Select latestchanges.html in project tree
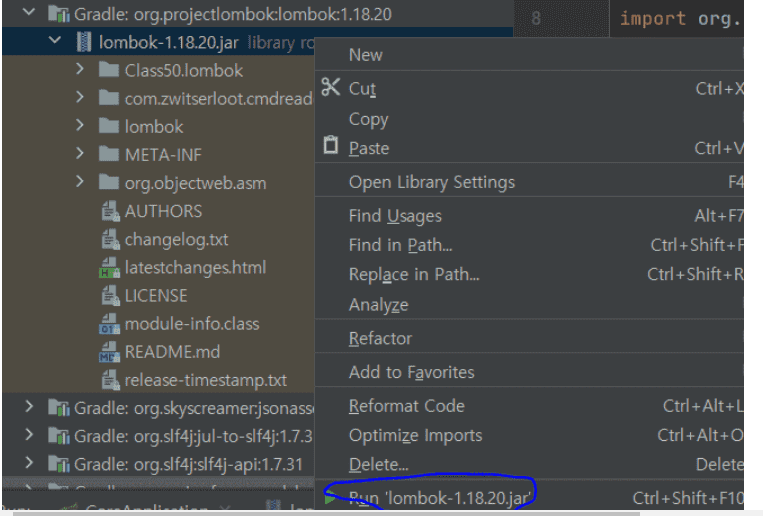 [195, 268]
